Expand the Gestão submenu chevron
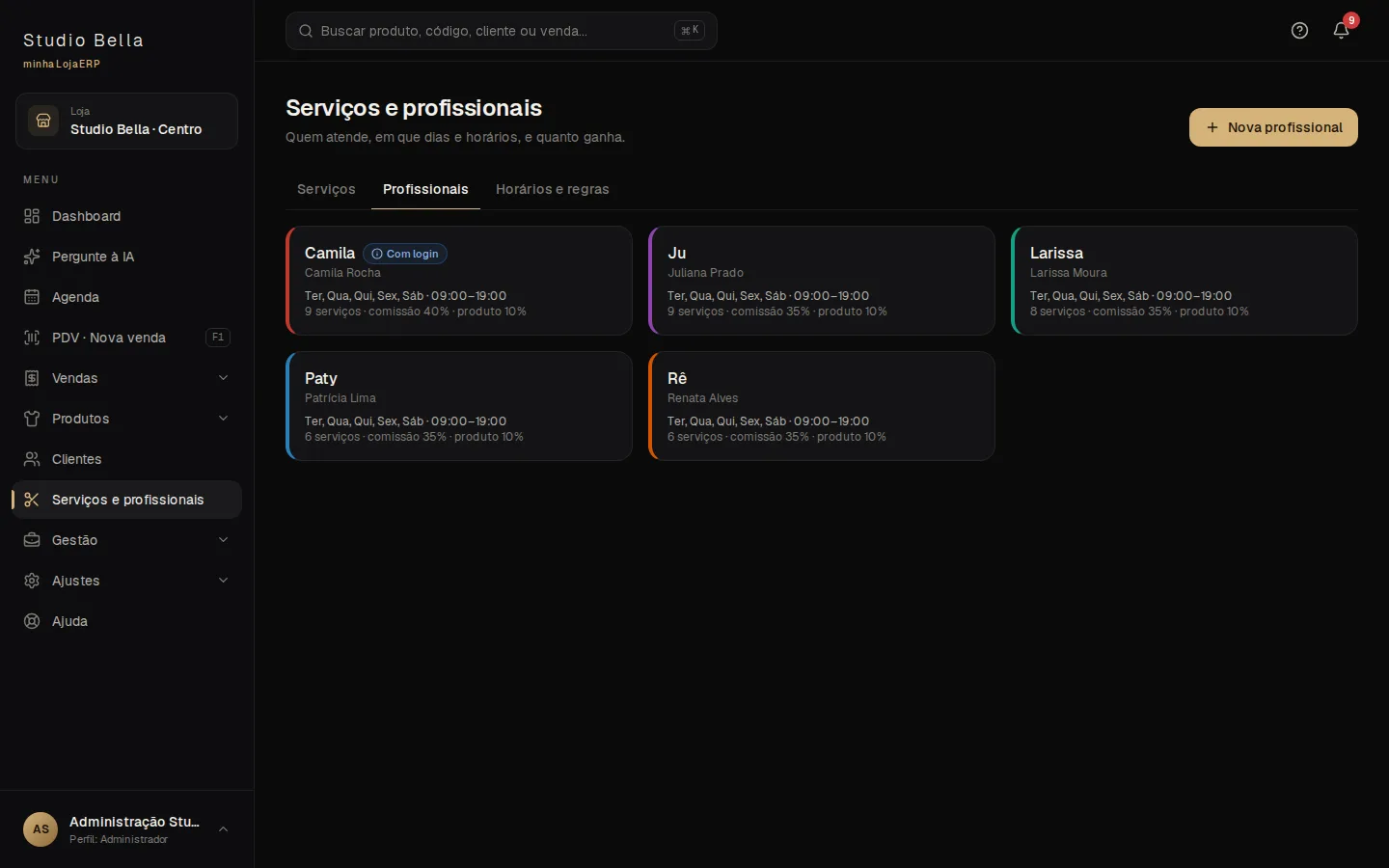 pos(224,540)
